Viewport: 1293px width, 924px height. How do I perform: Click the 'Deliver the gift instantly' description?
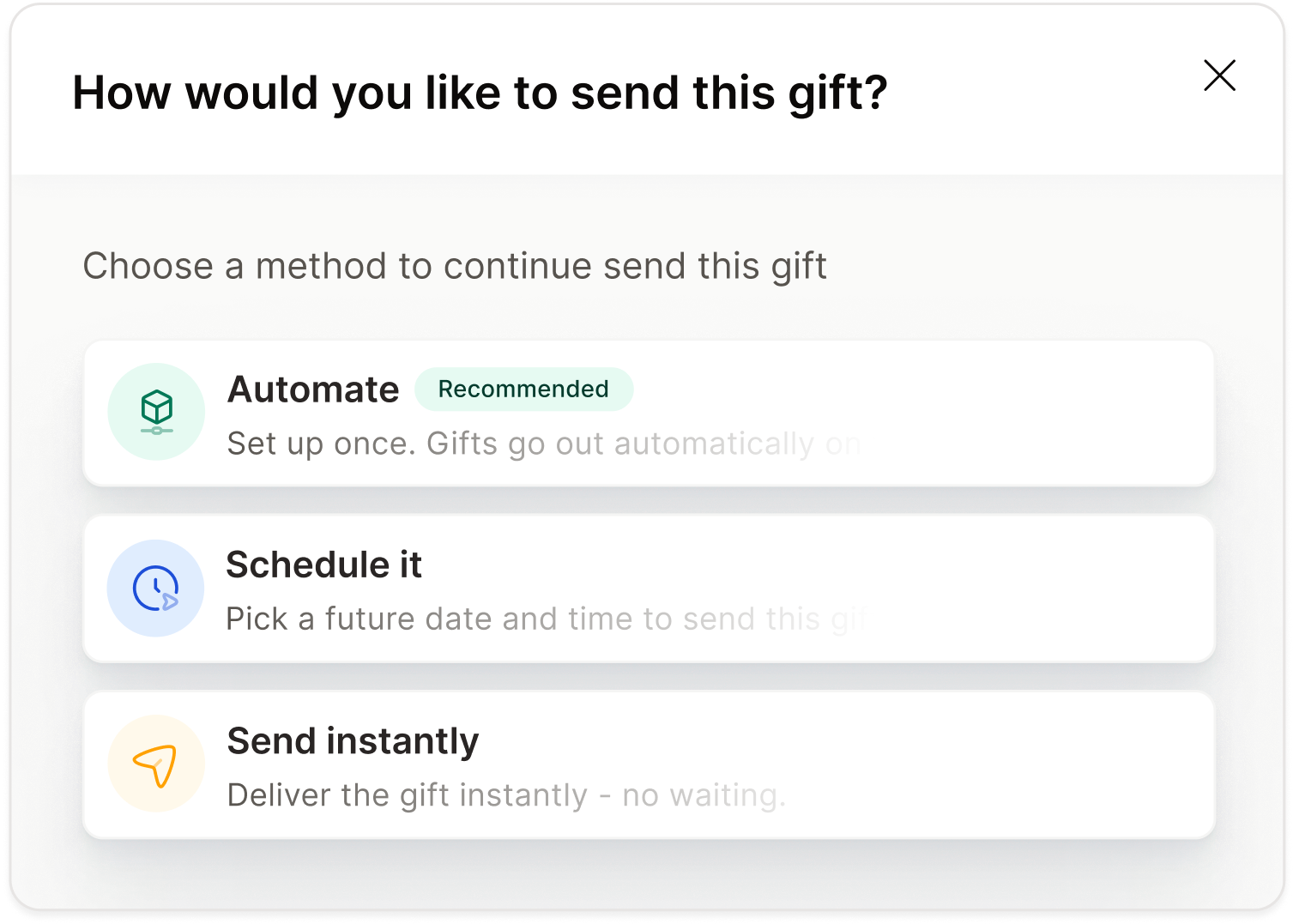click(506, 795)
